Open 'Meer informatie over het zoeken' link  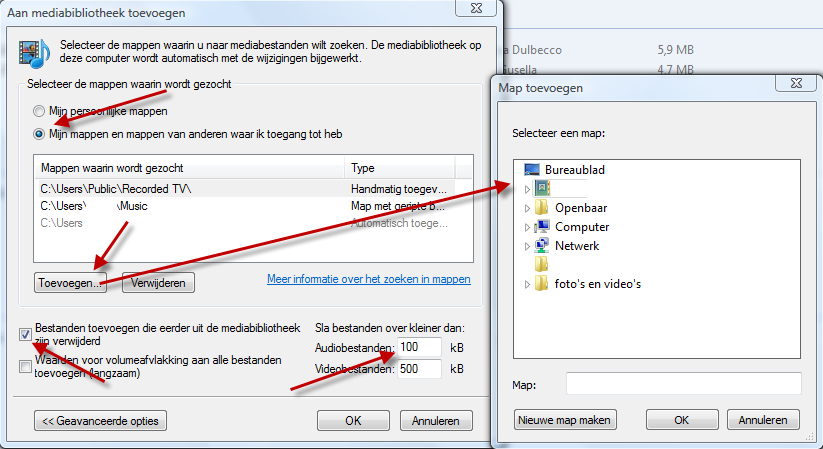[368, 279]
